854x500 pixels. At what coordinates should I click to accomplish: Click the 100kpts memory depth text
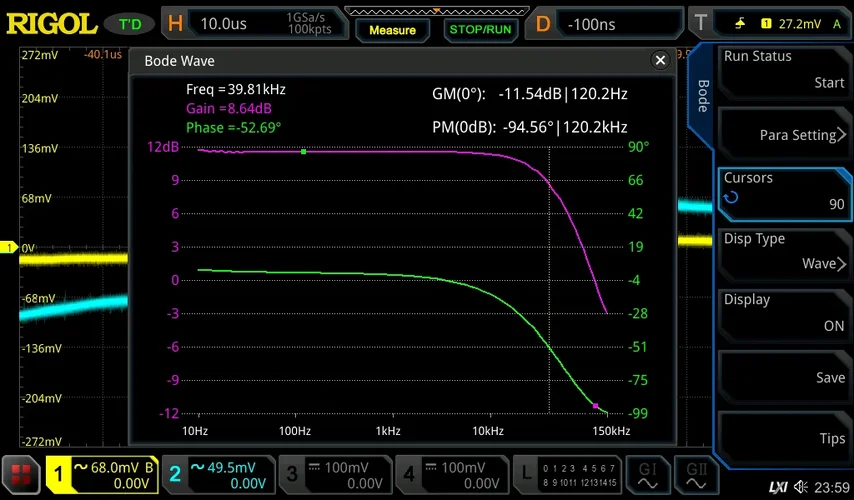309,29
